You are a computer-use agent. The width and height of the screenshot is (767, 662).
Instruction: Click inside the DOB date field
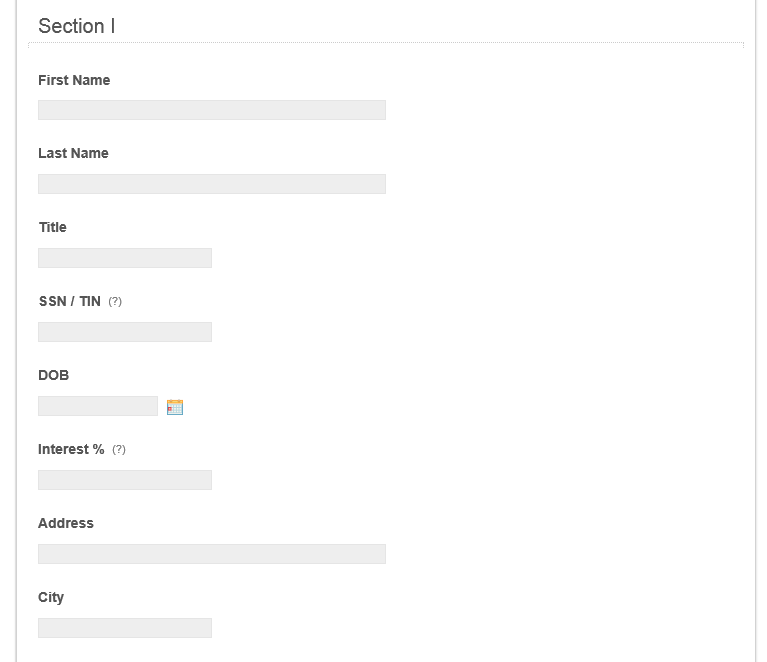pyautogui.click(x=98, y=406)
